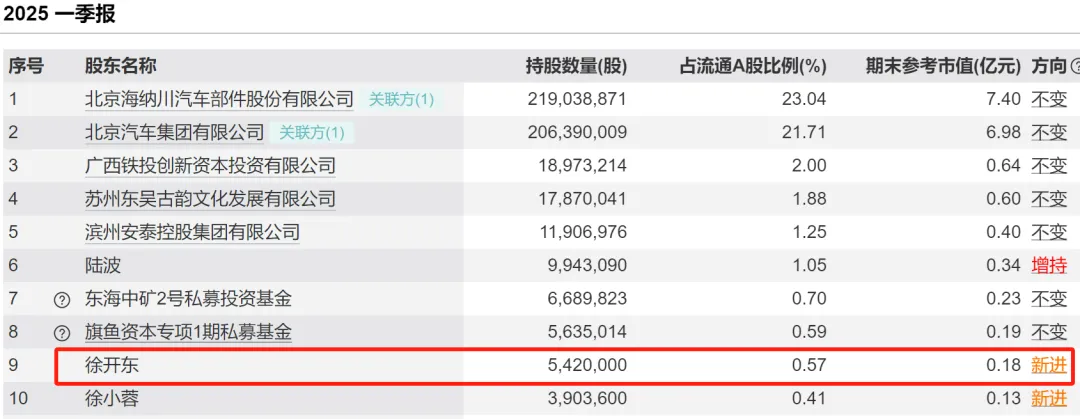Screen dimensions: 1080x419
Task: Click 不变 for 广西铁投创新资本投资有限公司
Action: [x=1049, y=166]
